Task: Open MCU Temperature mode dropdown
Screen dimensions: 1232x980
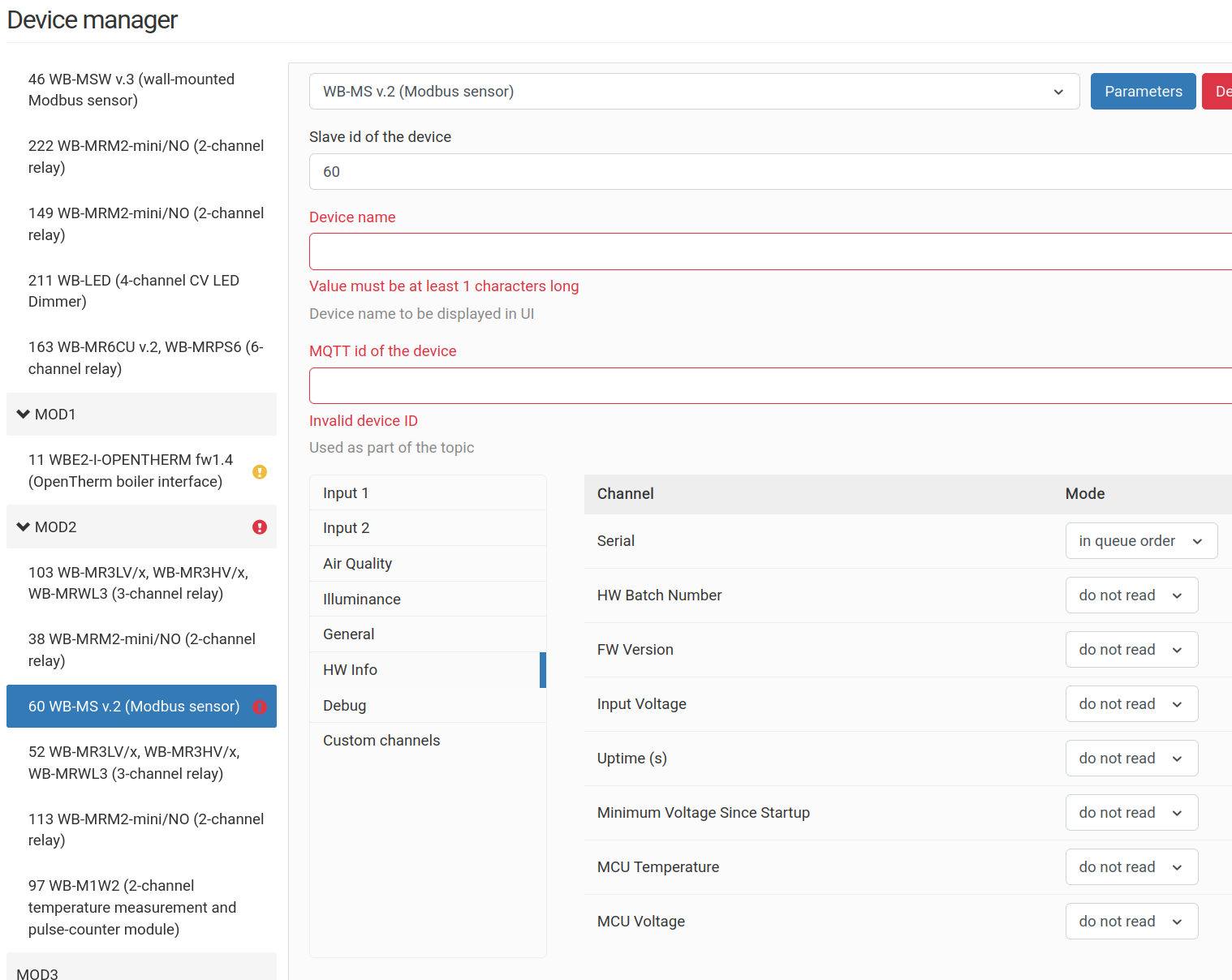Action: click(x=1131, y=867)
